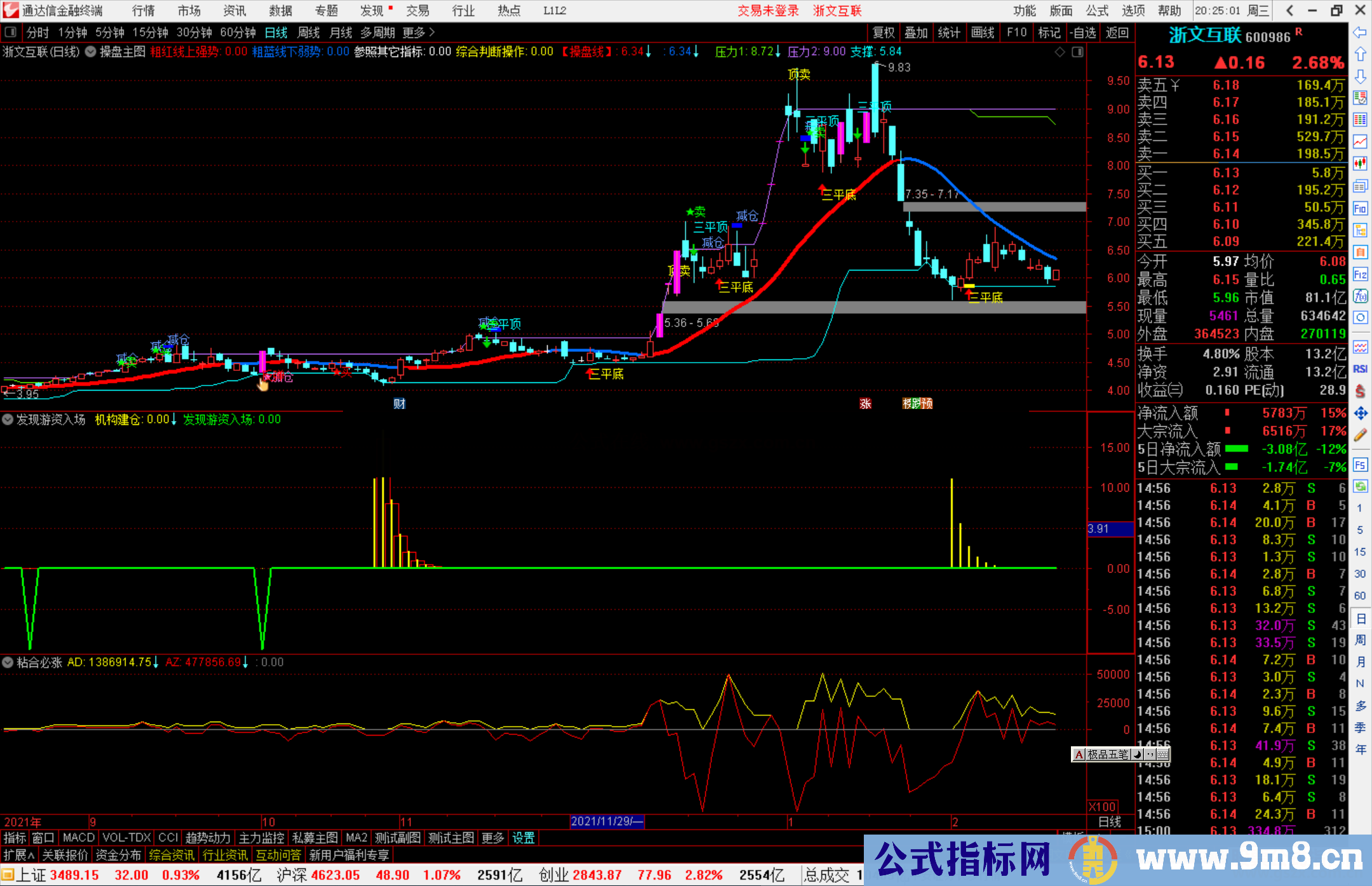Open the 发现 menu
The width and height of the screenshot is (1372, 886).
click(x=372, y=11)
